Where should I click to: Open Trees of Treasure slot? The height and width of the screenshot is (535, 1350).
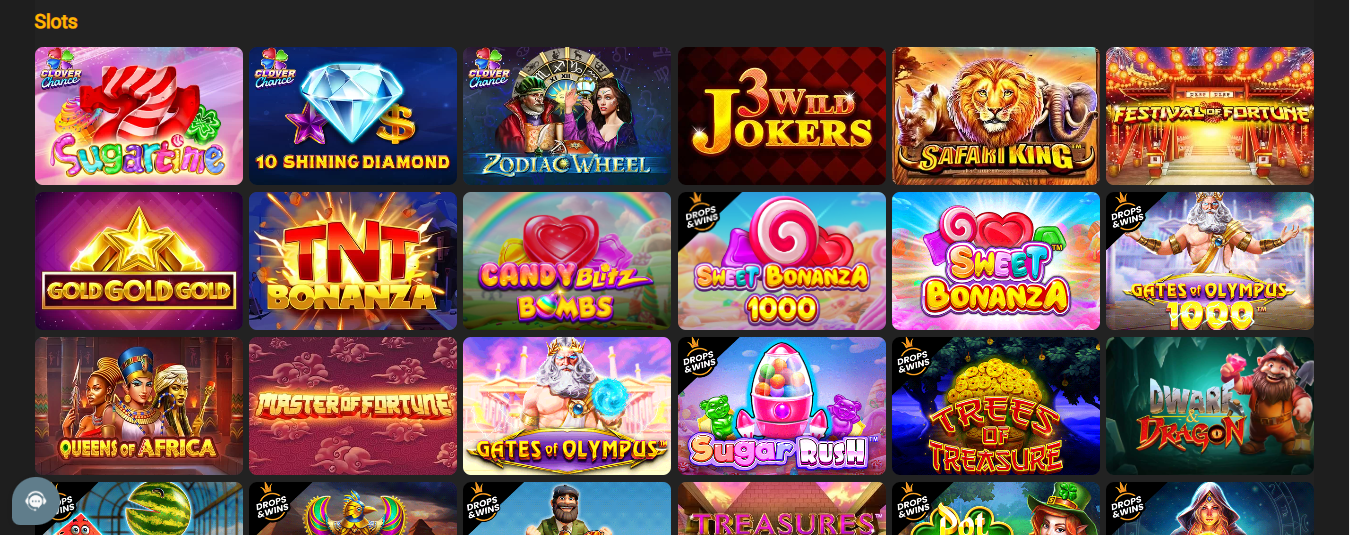[x=996, y=406]
